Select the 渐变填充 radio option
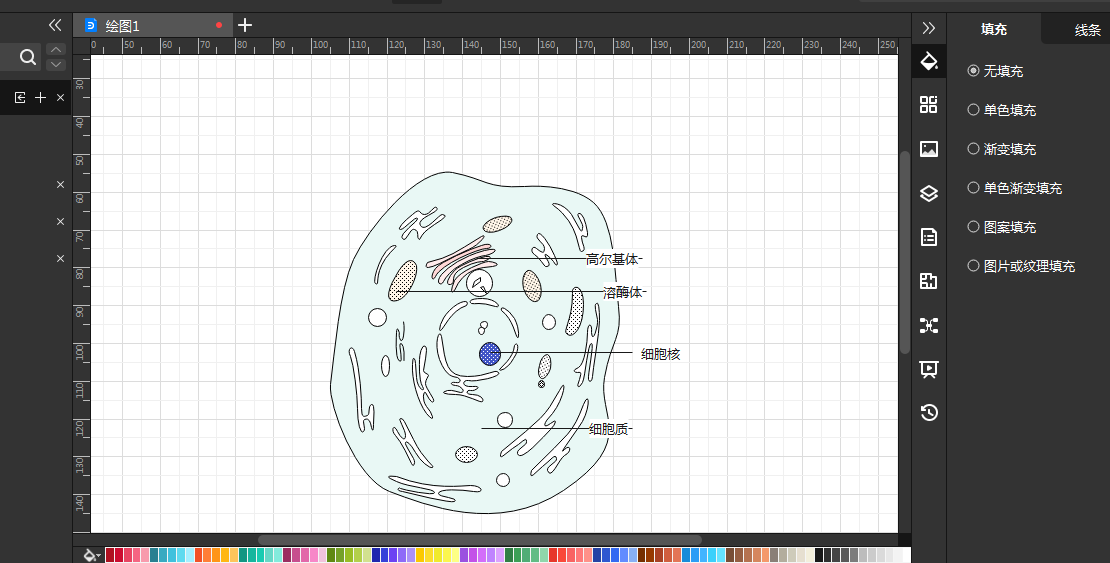This screenshot has height=563, width=1110. (x=1001, y=149)
